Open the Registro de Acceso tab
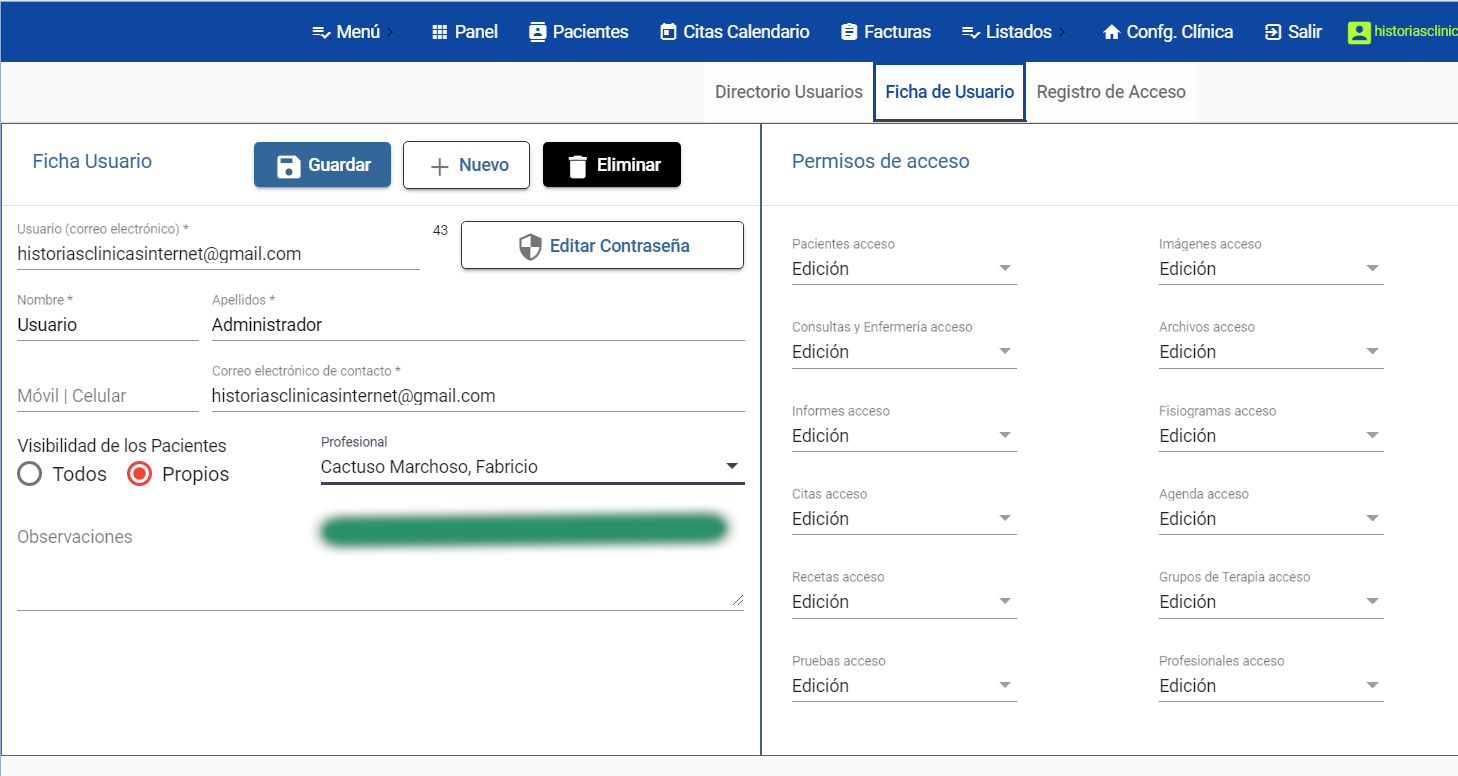 click(x=1111, y=92)
